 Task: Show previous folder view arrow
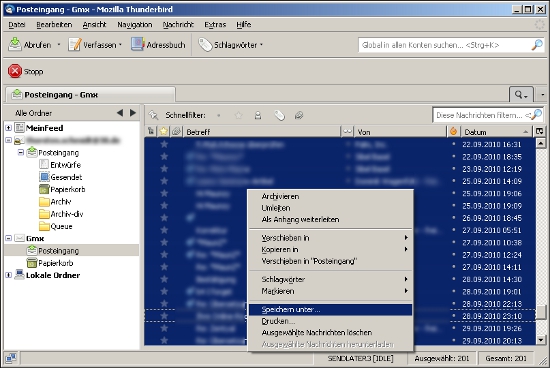pos(120,113)
